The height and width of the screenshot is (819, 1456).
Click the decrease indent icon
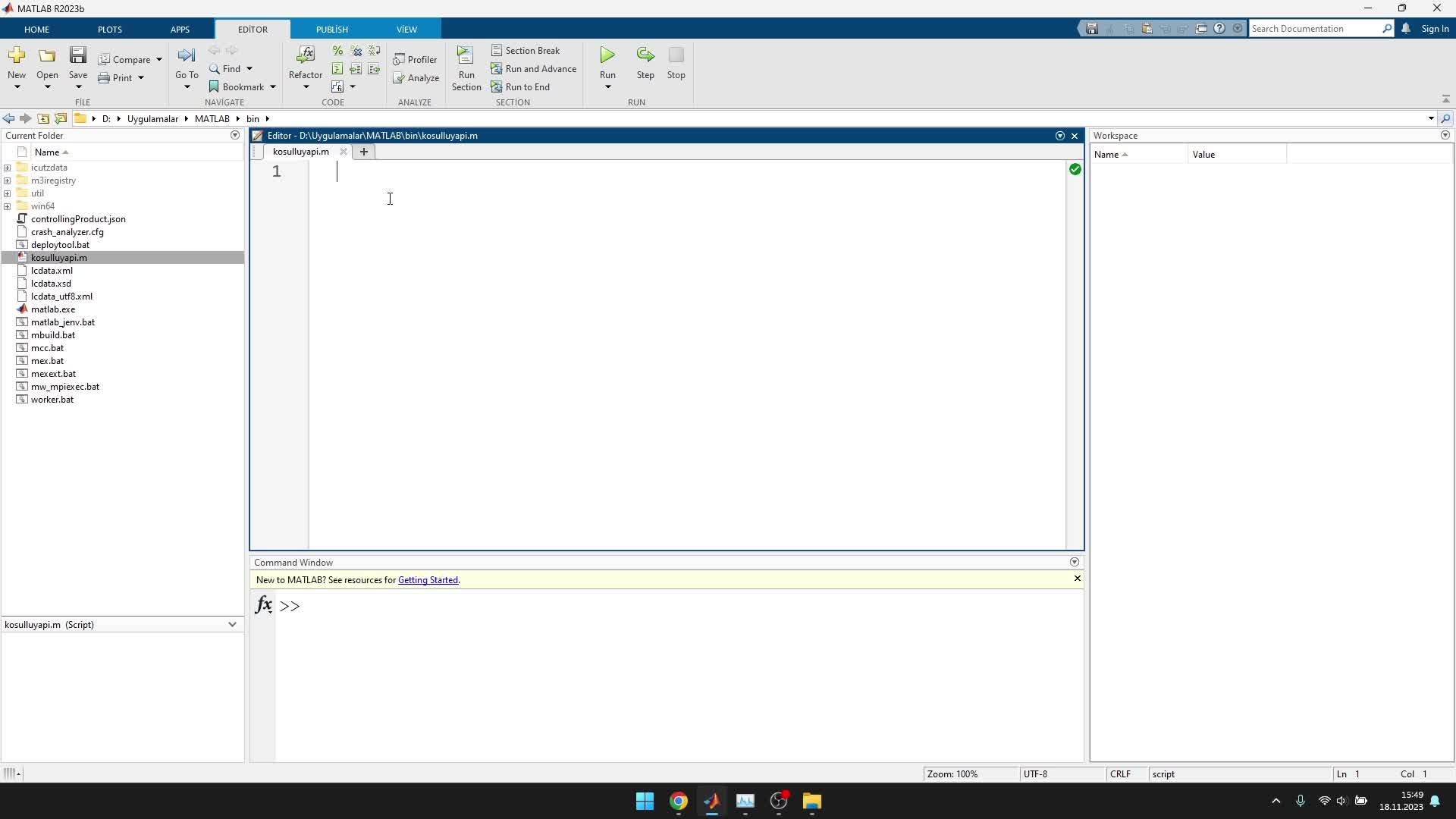(374, 69)
